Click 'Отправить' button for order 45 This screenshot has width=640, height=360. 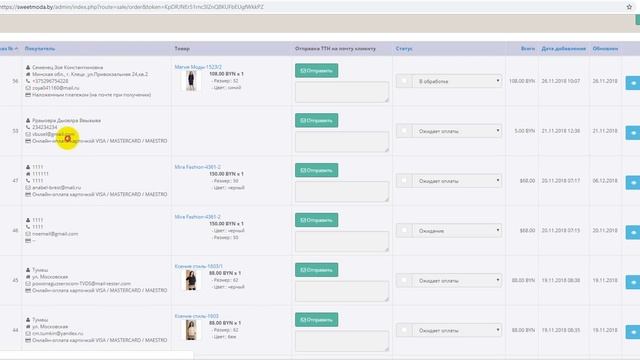point(316,270)
